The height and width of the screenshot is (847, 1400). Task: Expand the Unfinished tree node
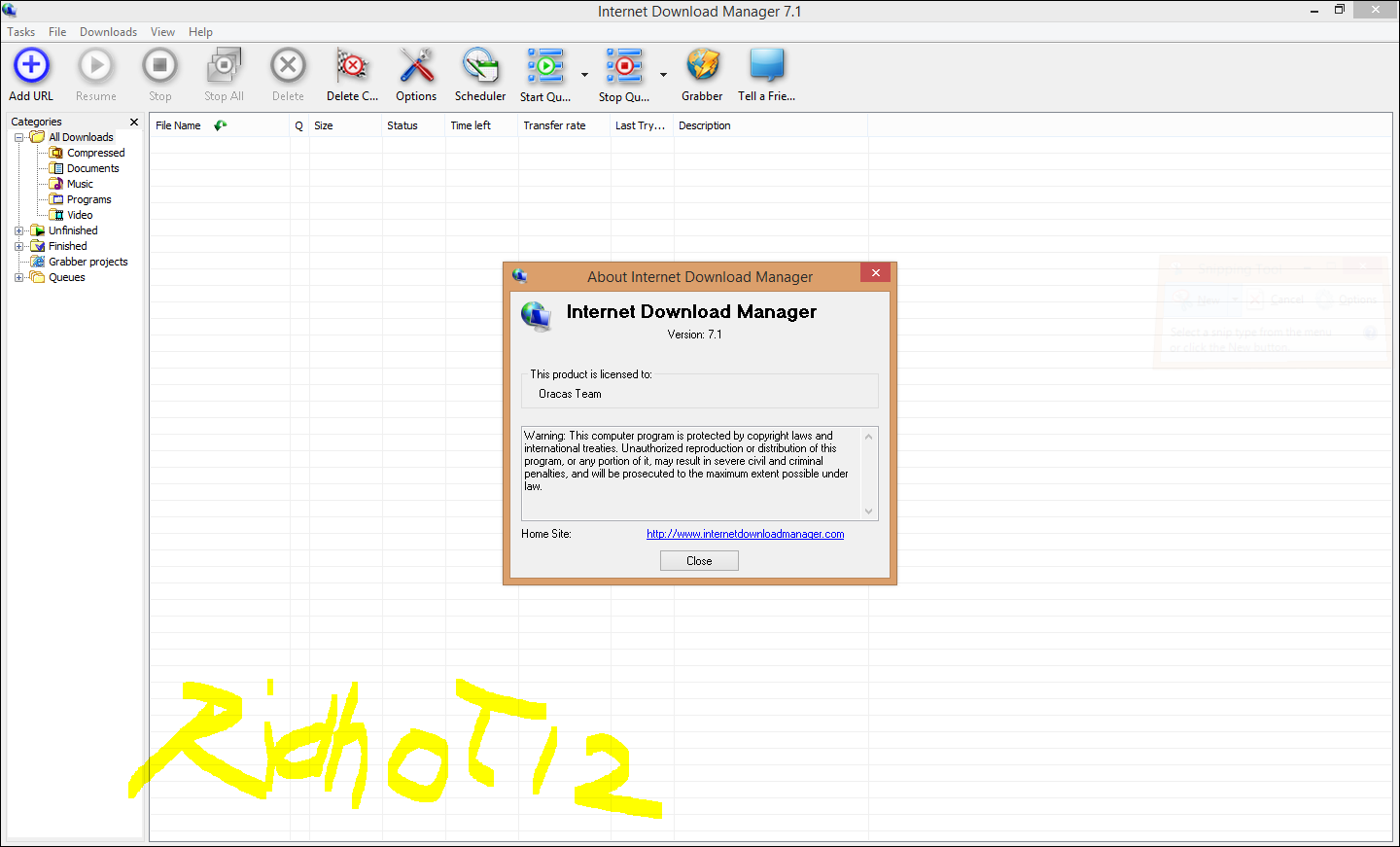point(18,230)
